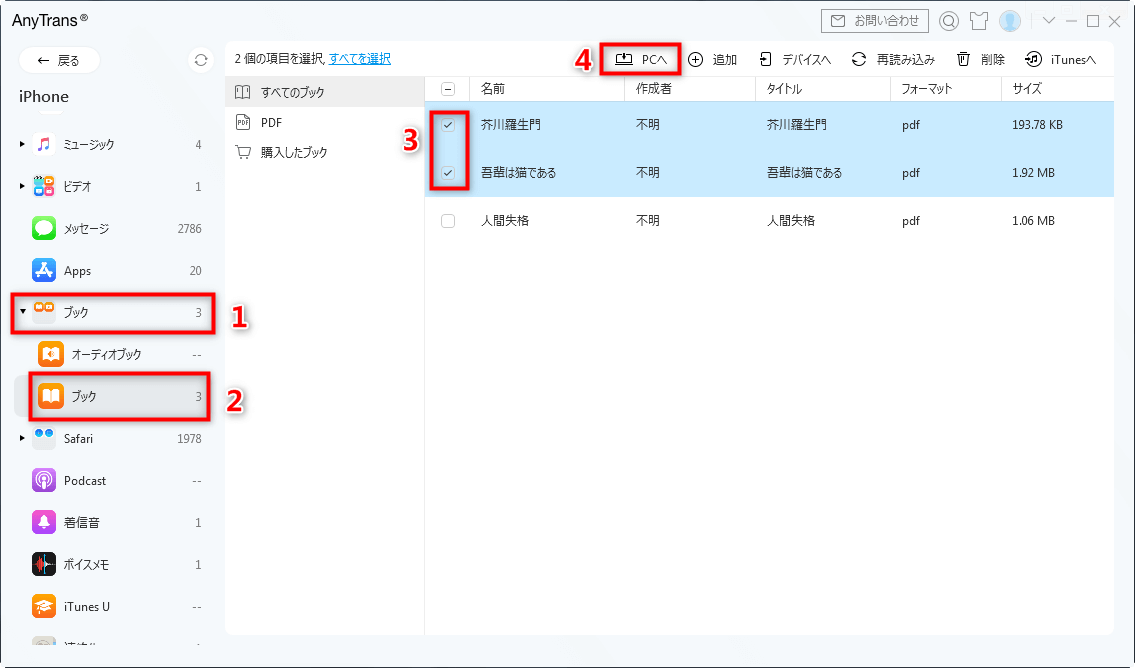Uncheck the 吾輩は猫である row checkbox

coord(448,173)
